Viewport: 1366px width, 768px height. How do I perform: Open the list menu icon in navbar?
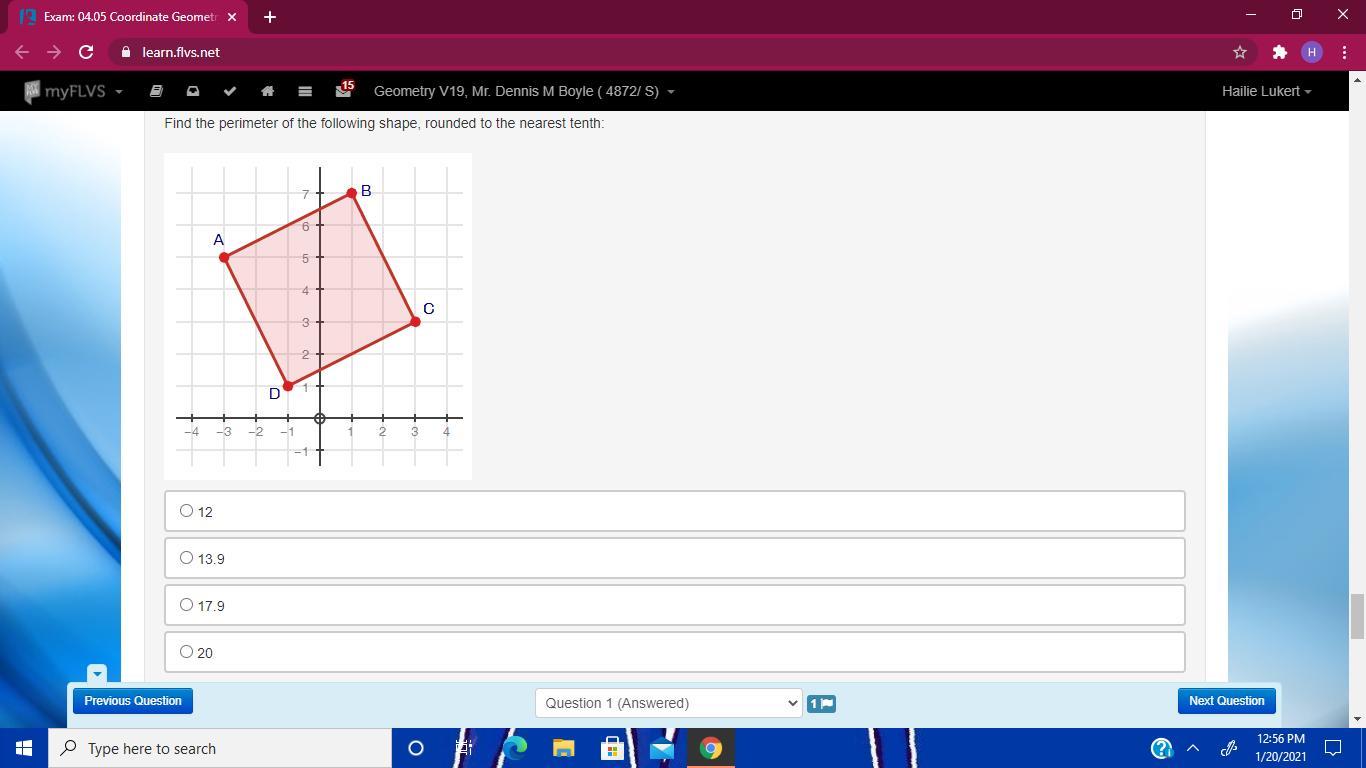pos(305,91)
